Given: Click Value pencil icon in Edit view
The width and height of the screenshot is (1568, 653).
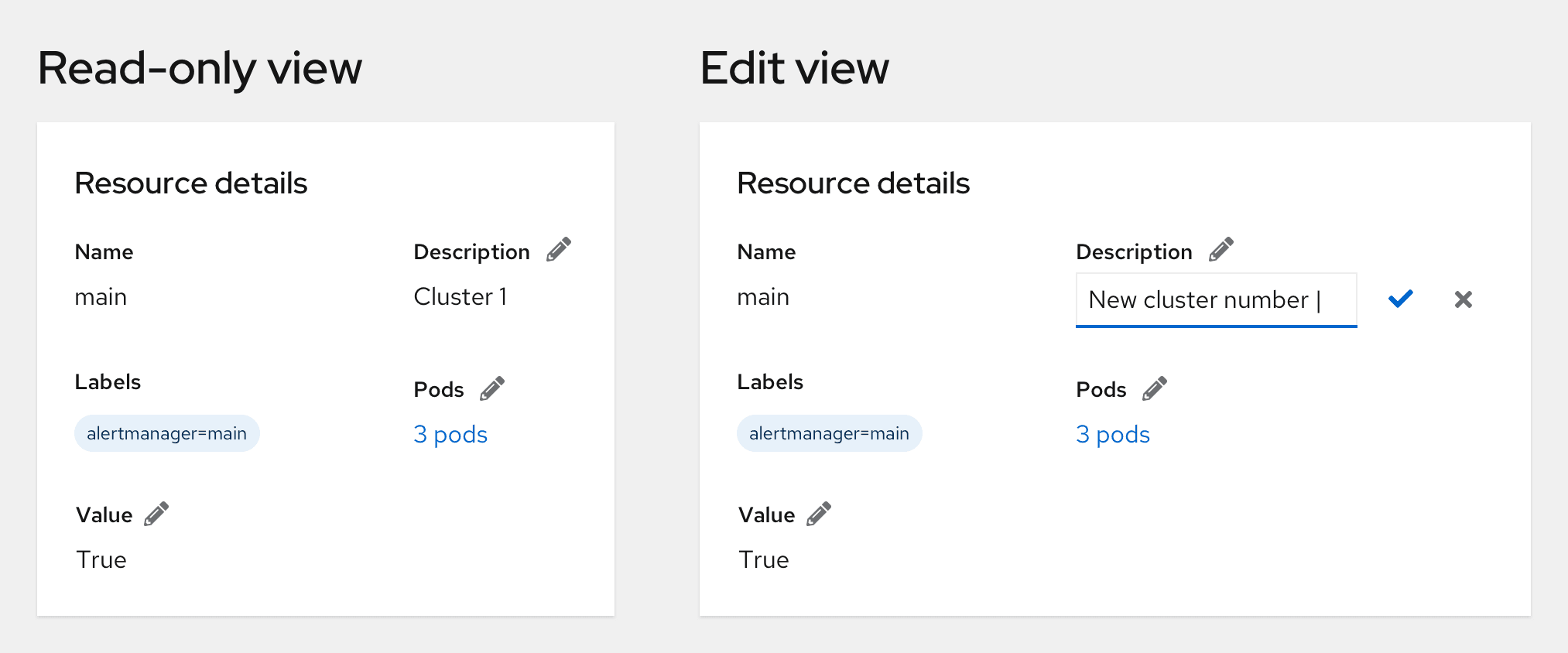Looking at the screenshot, I should click(x=819, y=514).
